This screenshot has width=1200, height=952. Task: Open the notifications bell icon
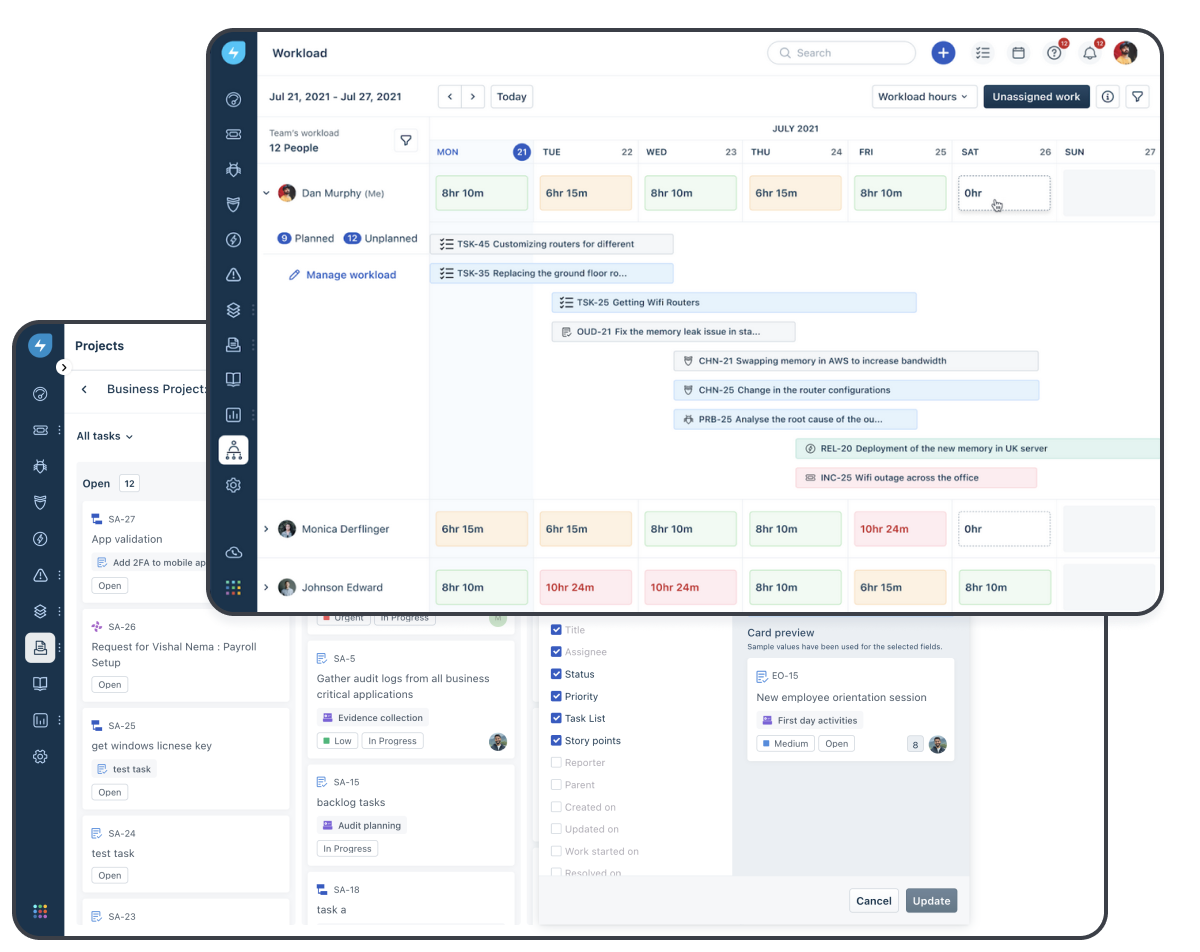(1090, 53)
